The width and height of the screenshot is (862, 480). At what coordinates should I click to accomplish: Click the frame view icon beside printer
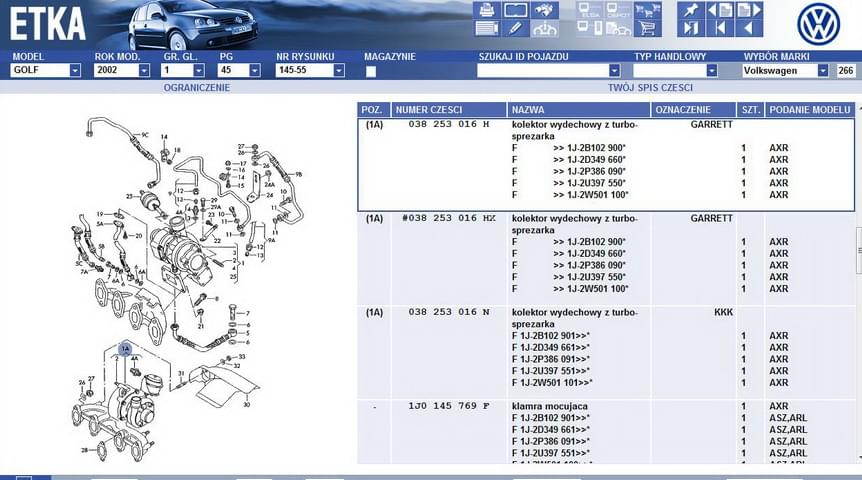516,10
